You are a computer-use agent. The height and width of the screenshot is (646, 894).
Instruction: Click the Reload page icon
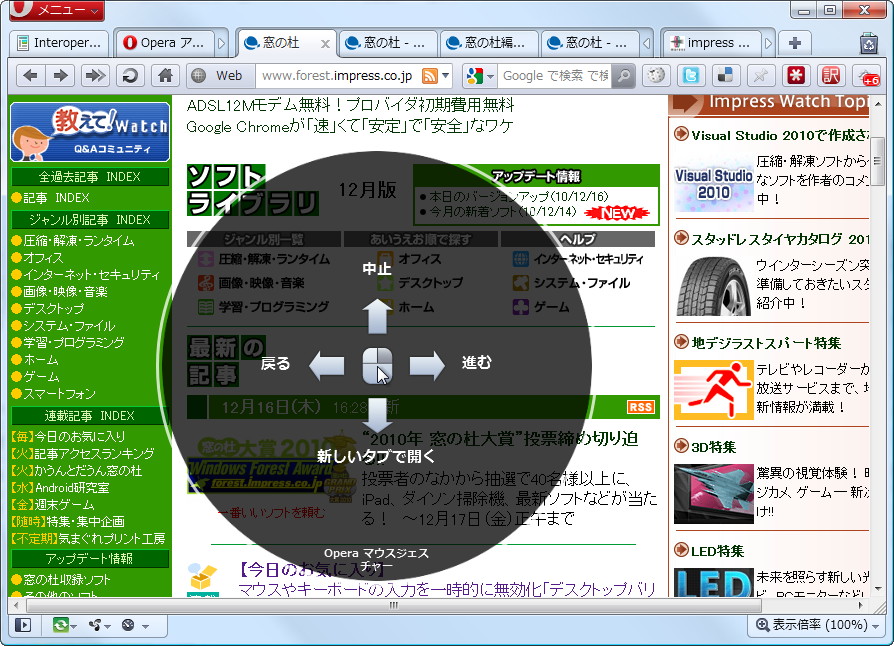click(x=128, y=75)
